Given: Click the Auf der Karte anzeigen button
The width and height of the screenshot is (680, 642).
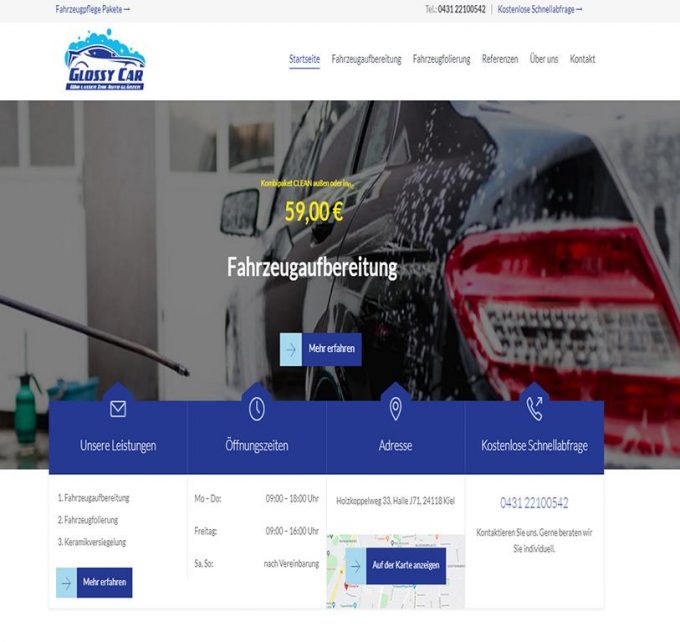Looking at the screenshot, I should tap(396, 566).
